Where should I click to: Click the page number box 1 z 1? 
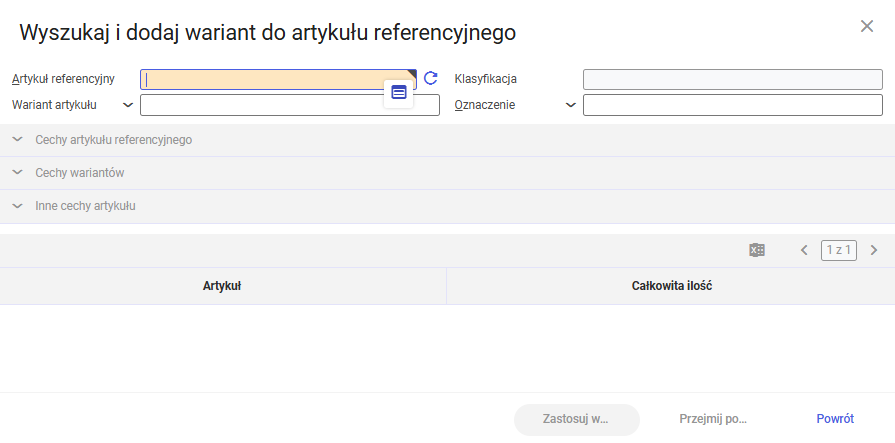838,250
